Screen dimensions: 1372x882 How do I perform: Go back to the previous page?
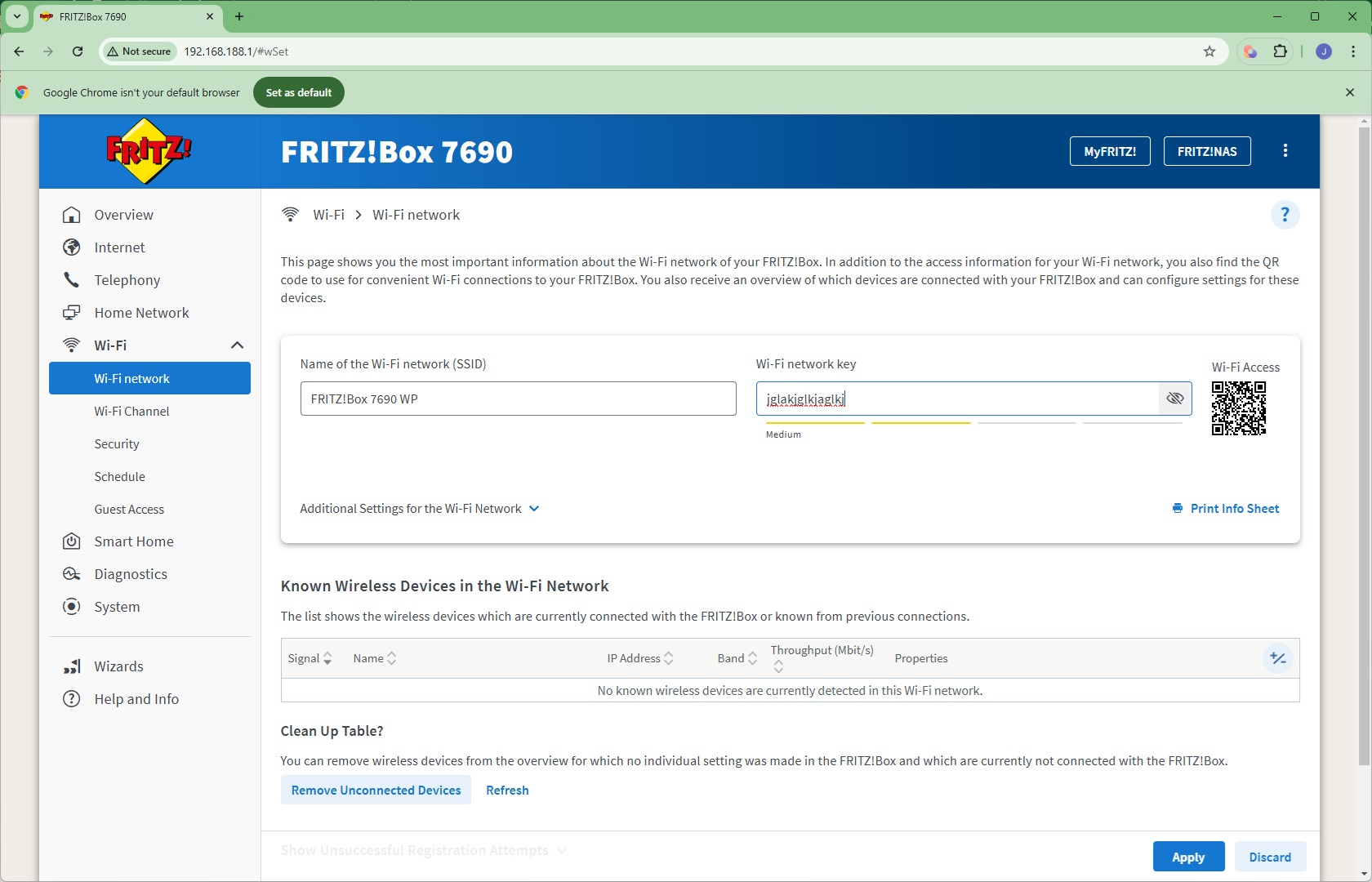pos(19,51)
